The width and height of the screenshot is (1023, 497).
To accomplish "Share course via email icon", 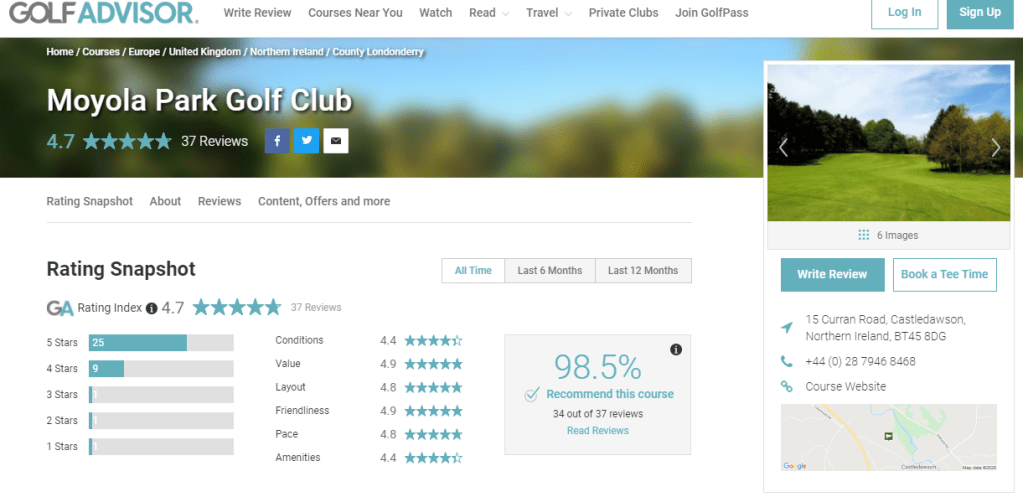I will (x=336, y=140).
